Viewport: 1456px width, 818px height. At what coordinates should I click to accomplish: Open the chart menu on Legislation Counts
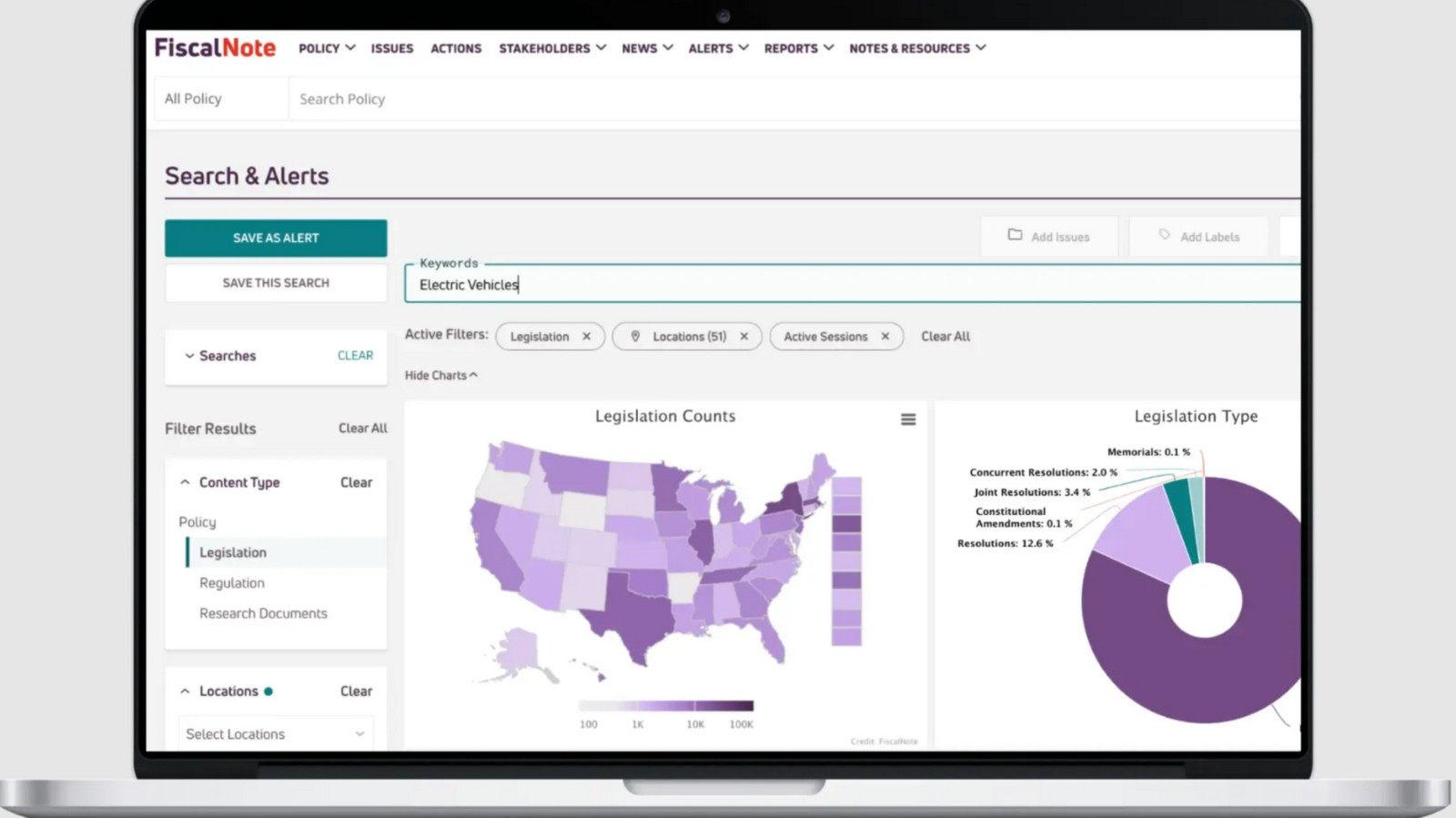pyautogui.click(x=908, y=419)
